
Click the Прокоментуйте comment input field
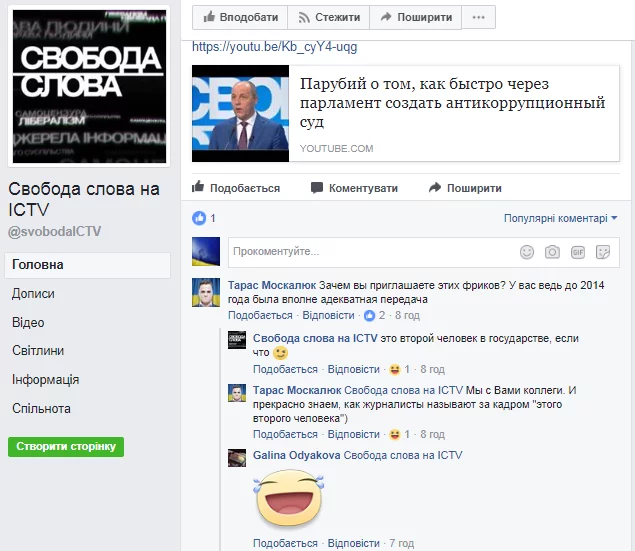424,252
